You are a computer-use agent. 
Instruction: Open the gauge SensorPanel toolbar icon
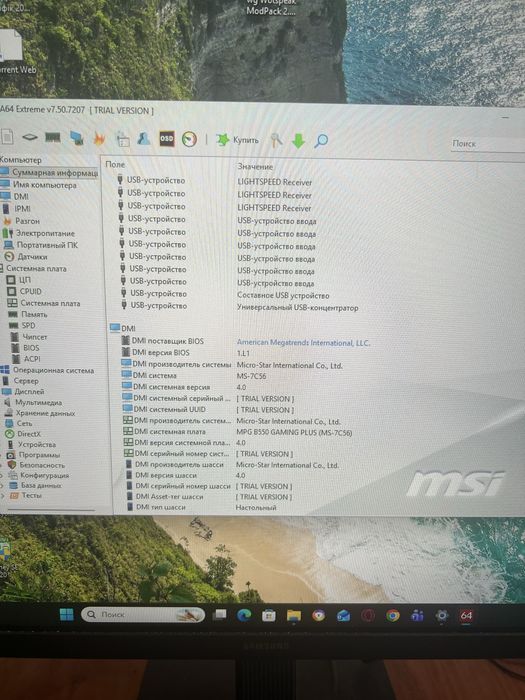[x=189, y=139]
